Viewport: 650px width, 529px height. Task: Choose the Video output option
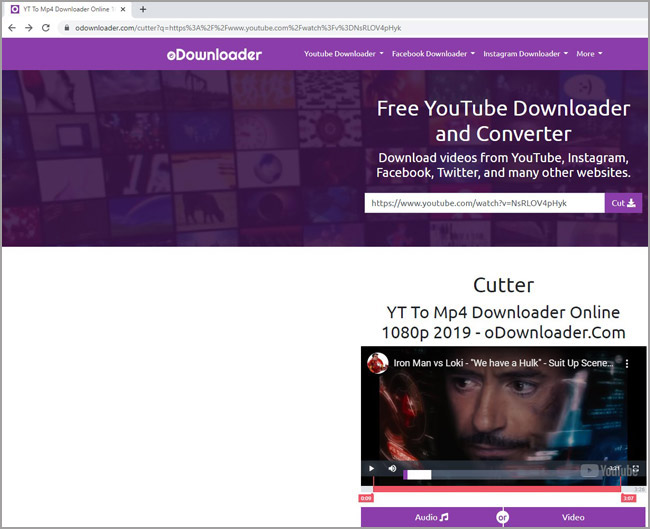coord(574,517)
